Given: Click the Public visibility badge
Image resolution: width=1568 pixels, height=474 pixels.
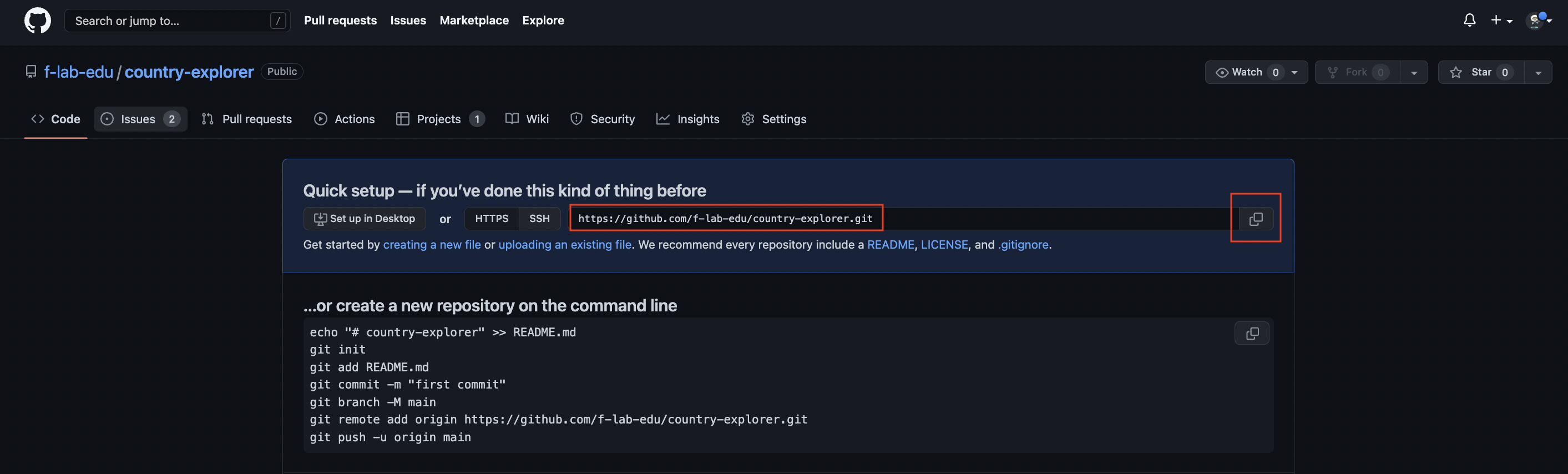Looking at the screenshot, I should 282,72.
